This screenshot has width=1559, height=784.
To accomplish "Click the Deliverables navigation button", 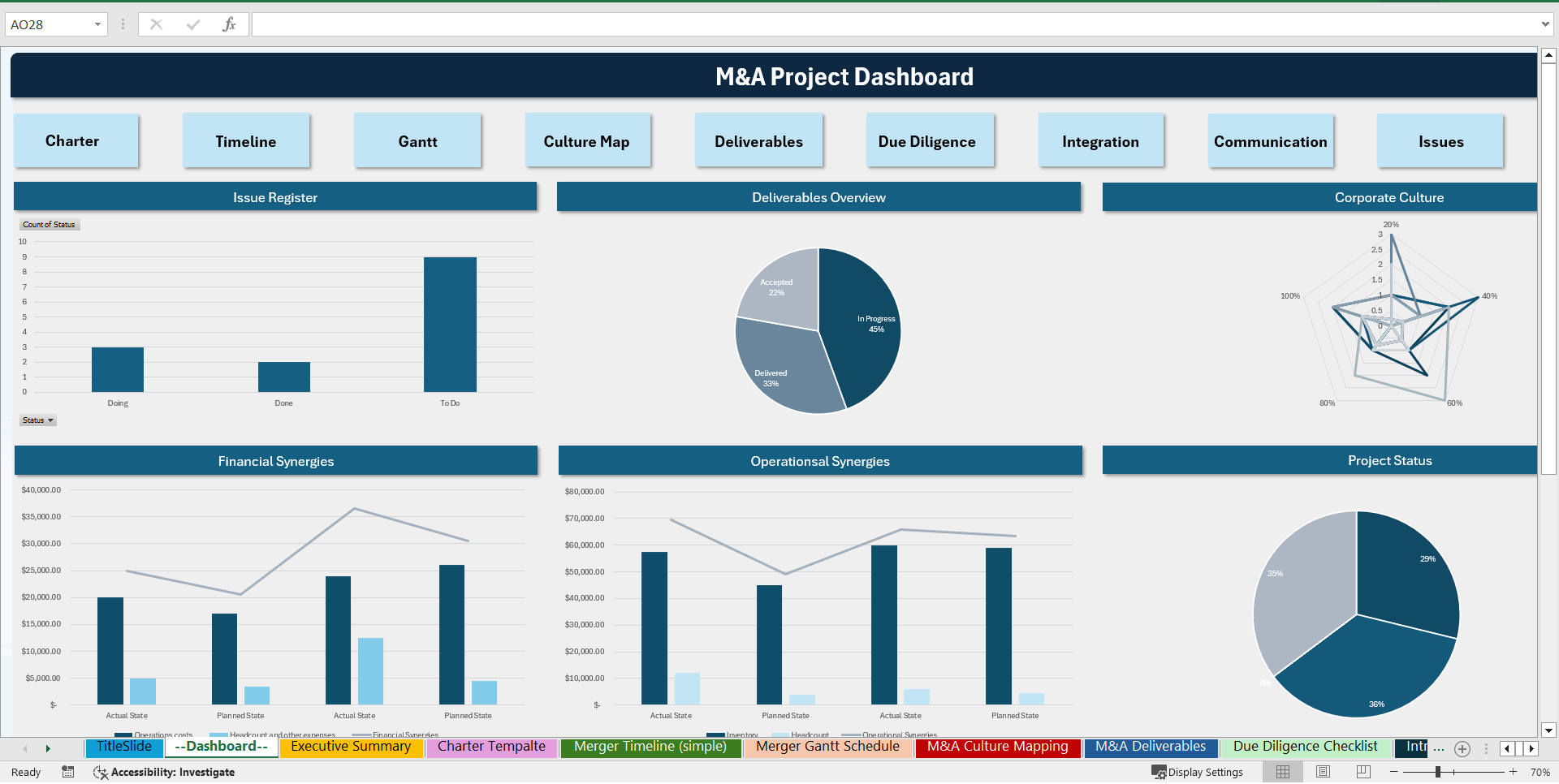I will tap(759, 140).
